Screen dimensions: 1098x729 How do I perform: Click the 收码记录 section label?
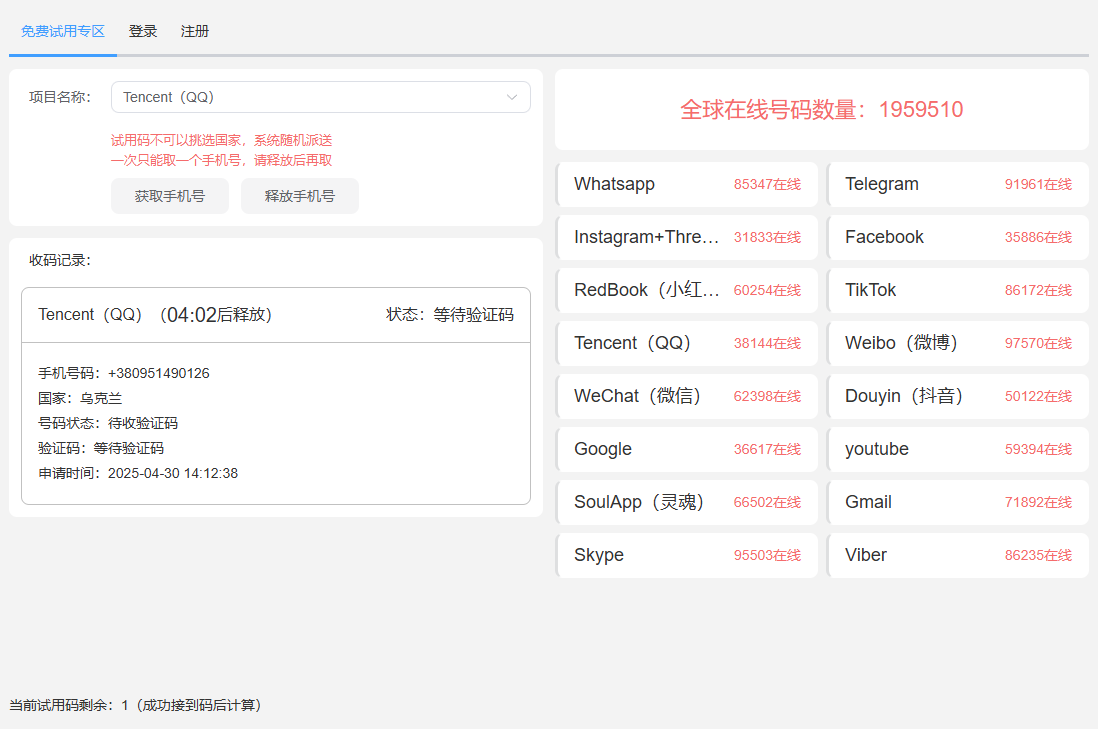(60, 261)
